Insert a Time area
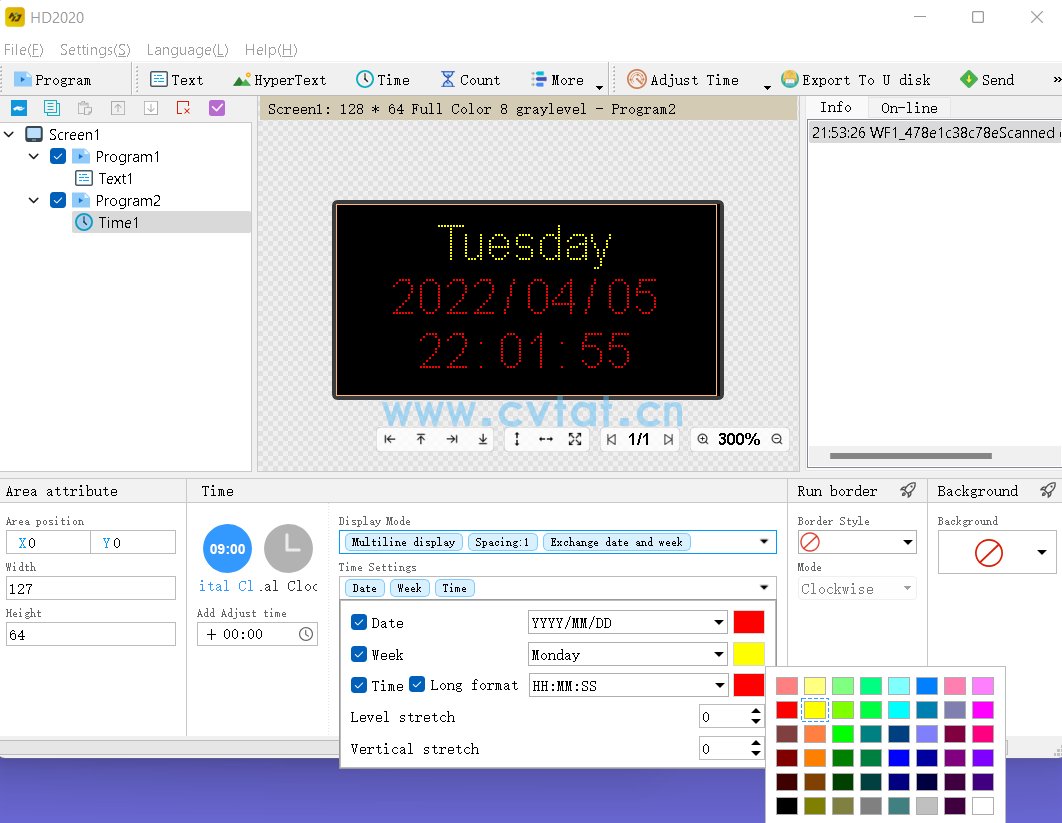 383,80
